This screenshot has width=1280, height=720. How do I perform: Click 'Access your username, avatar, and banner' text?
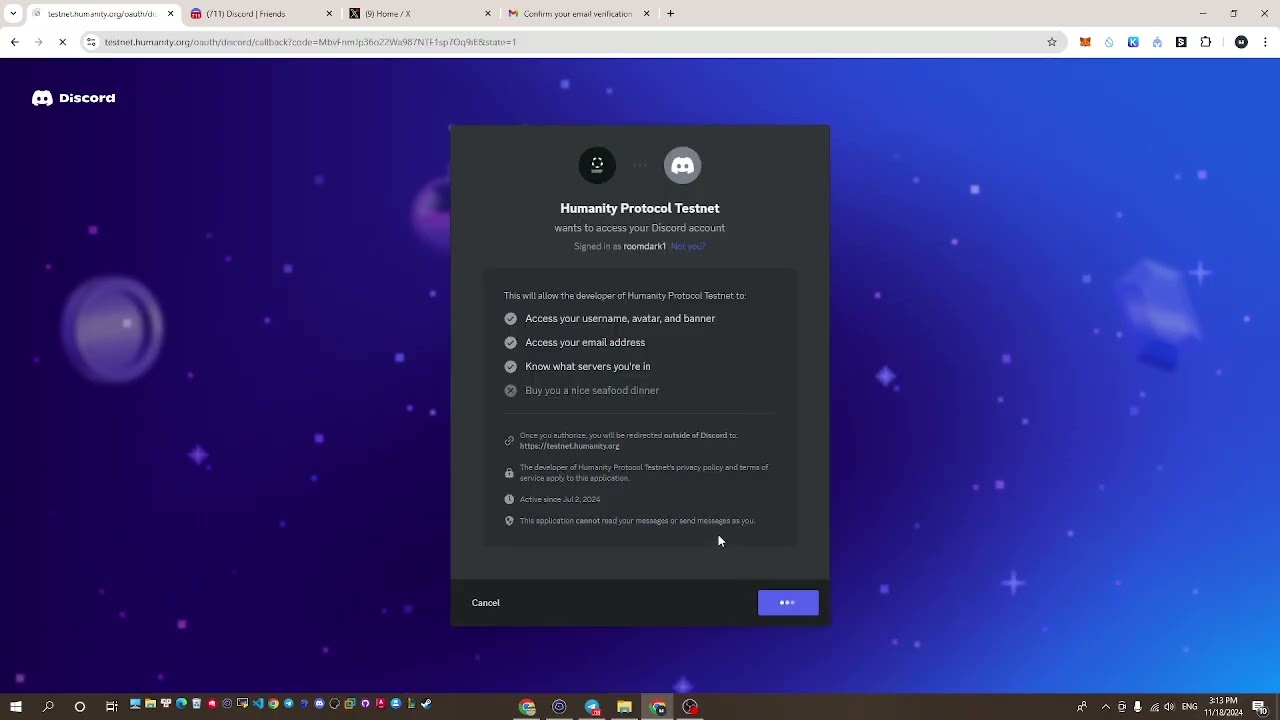click(x=620, y=318)
